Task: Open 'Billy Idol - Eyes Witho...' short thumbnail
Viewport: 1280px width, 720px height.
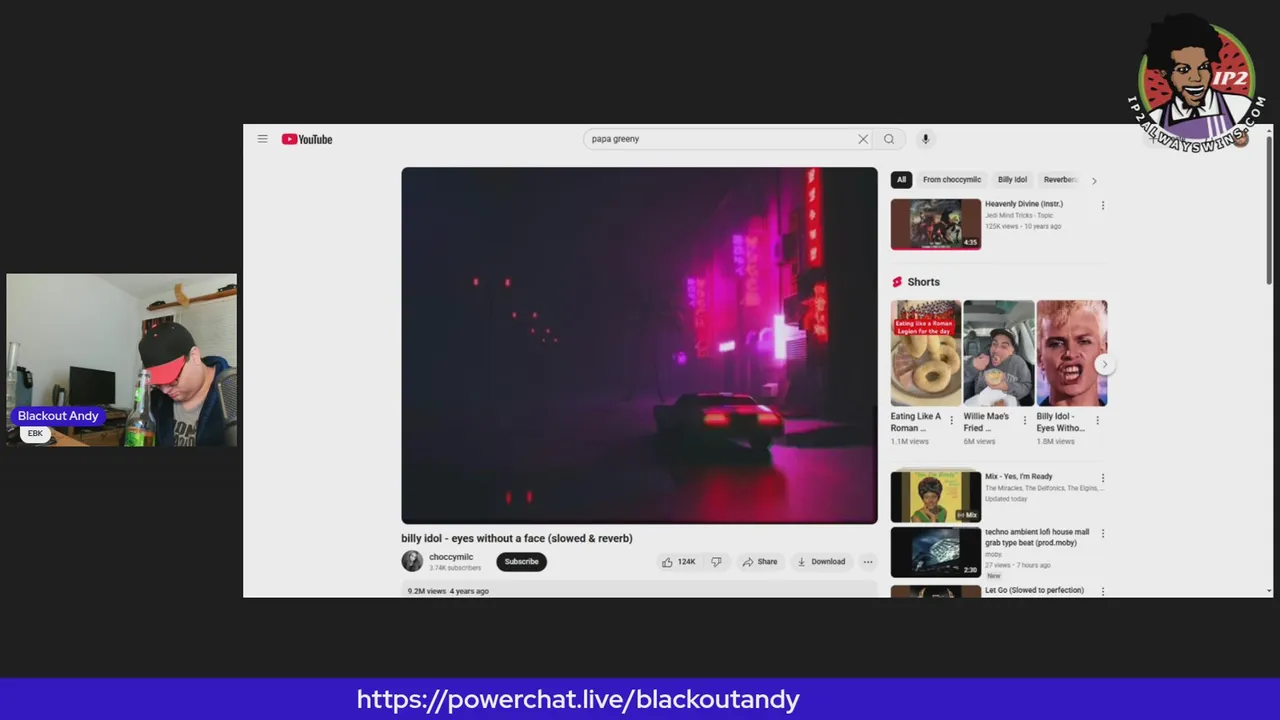Action: (1072, 353)
